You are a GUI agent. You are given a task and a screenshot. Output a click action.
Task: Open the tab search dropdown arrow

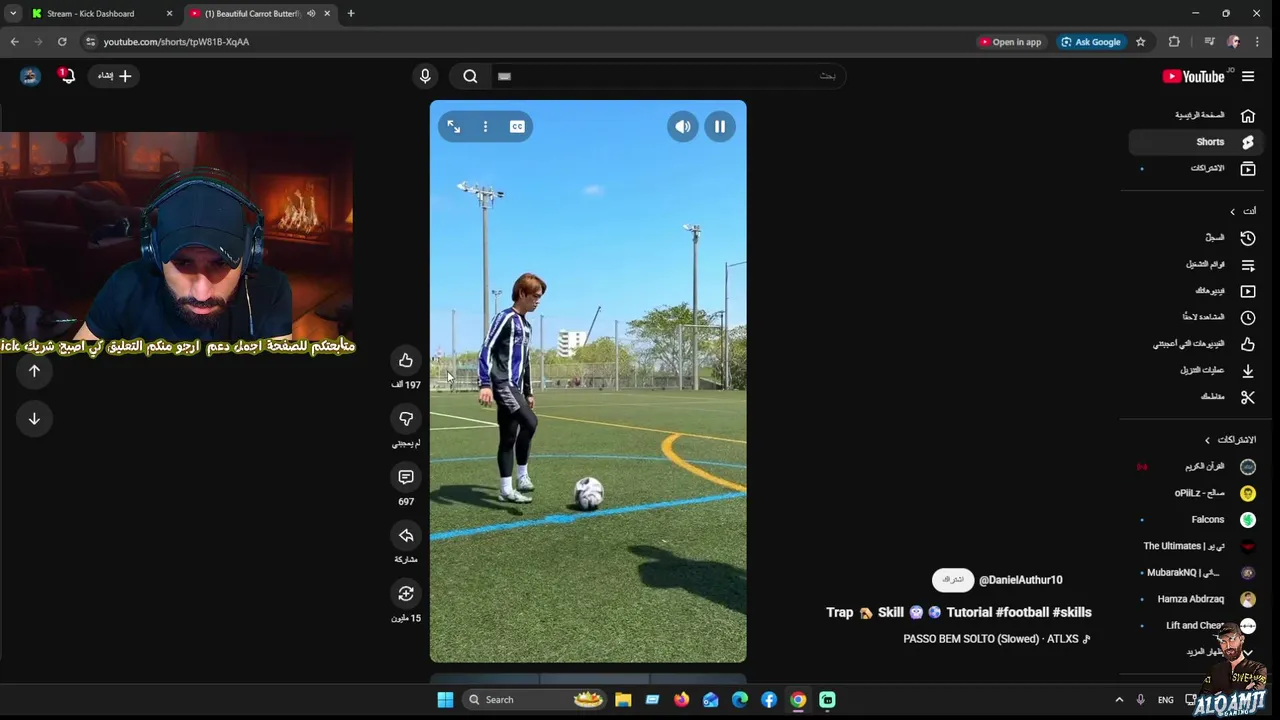[x=13, y=14]
